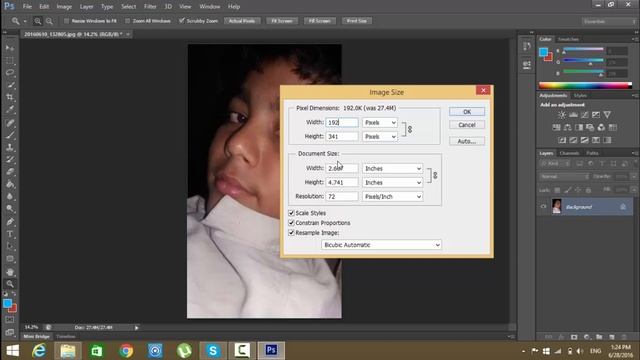Toggle Scale Styles checkbox
Viewport: 640px width, 360px height.
[x=291, y=213]
